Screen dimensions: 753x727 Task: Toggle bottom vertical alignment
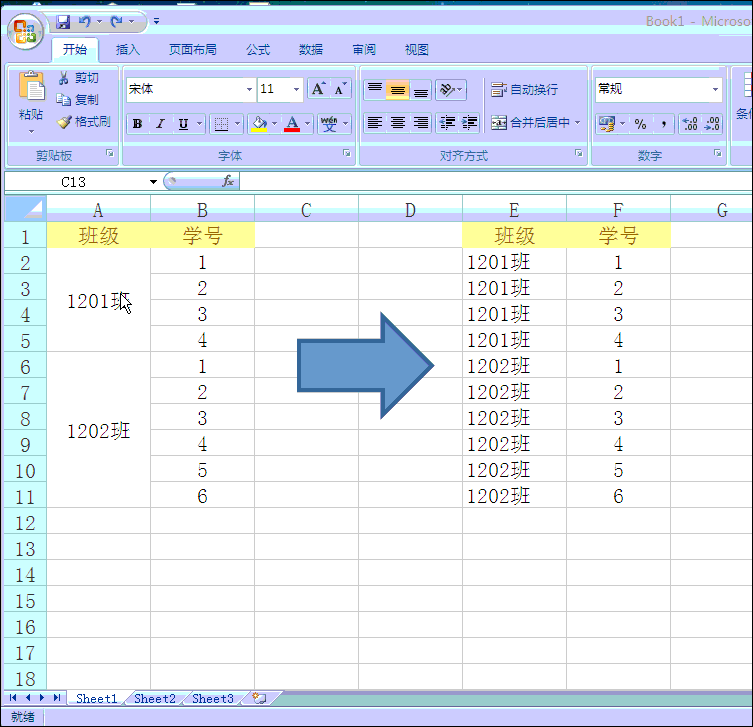pyautogui.click(x=421, y=90)
